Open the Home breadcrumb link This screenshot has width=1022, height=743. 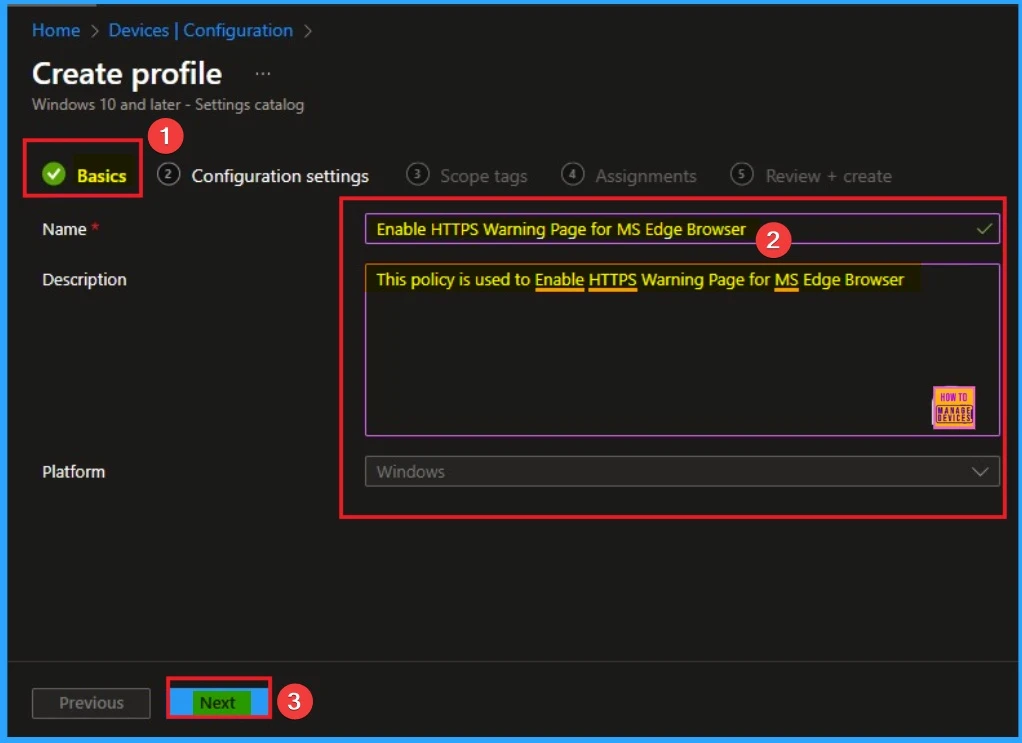(x=56, y=31)
